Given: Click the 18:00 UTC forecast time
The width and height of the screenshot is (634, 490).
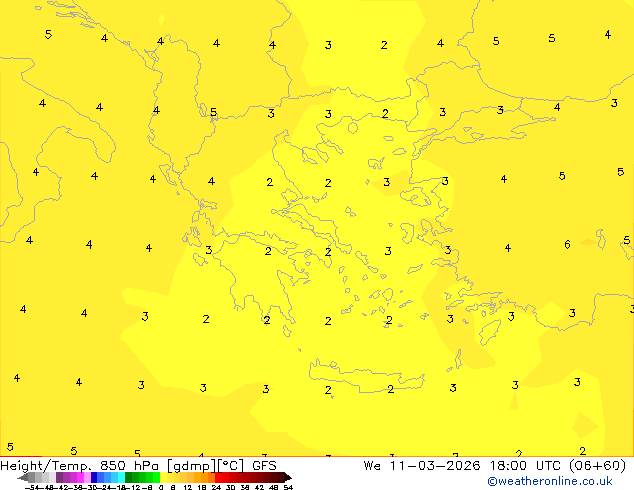Looking at the screenshot, I should (526, 466).
